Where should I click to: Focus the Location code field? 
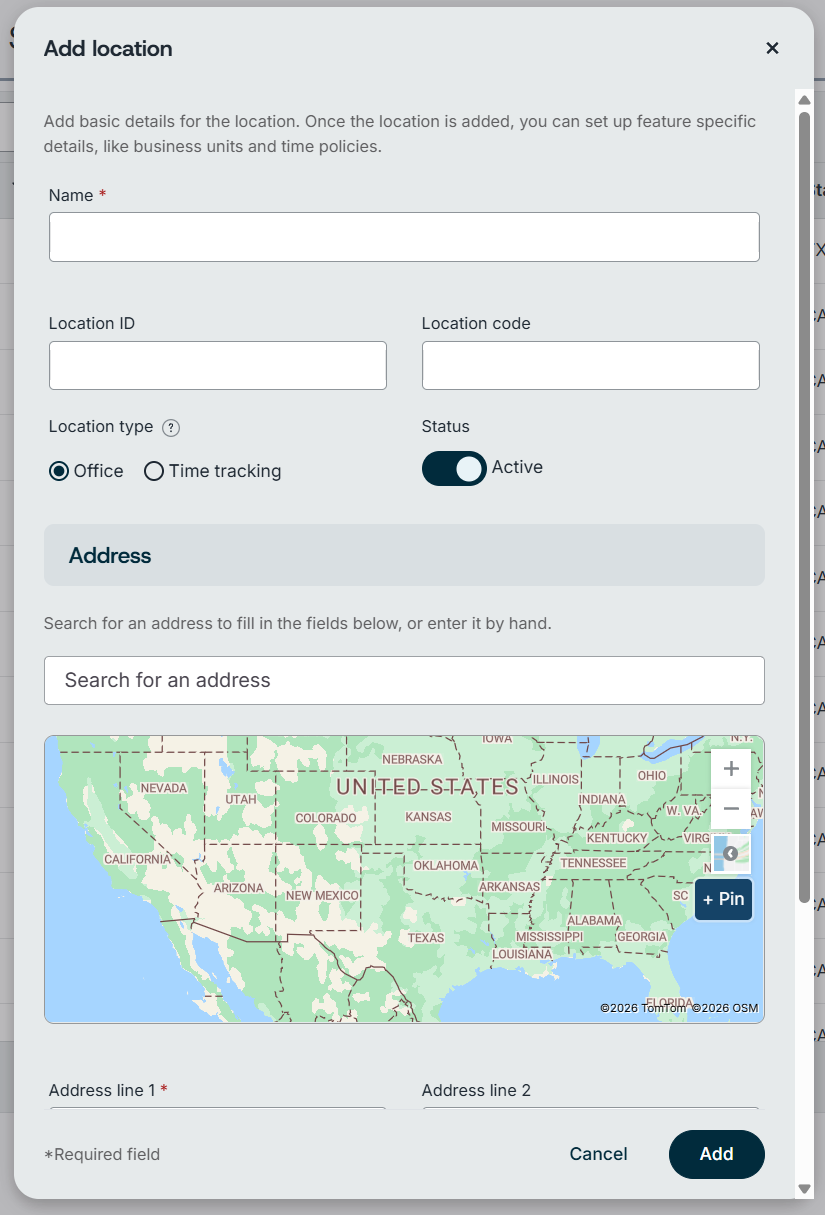[591, 365]
